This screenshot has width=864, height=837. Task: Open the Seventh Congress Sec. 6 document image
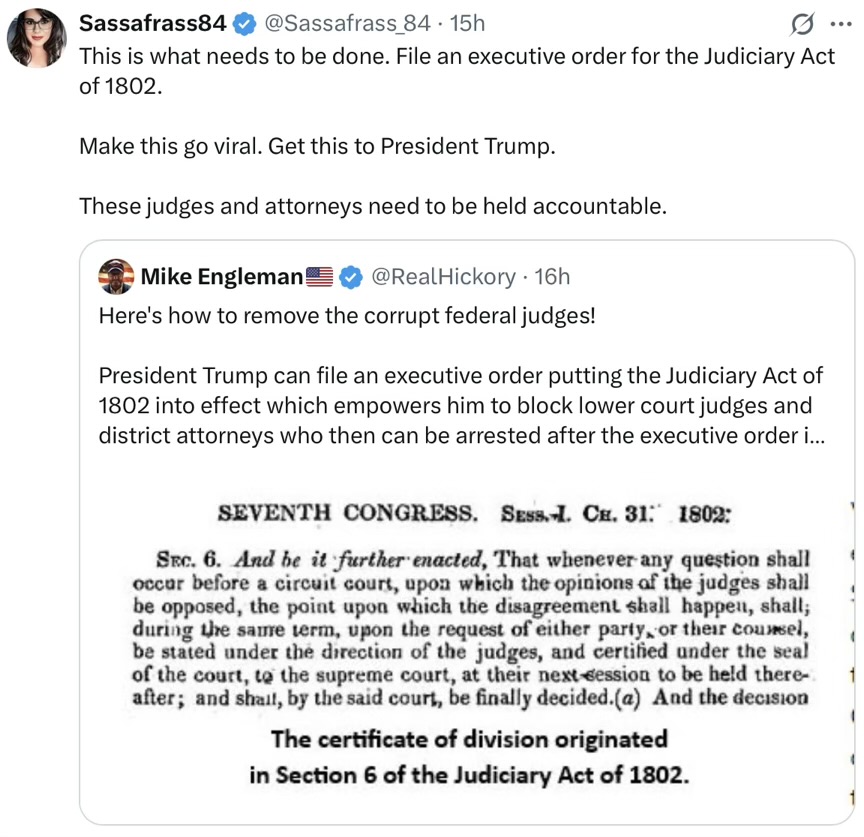470,610
